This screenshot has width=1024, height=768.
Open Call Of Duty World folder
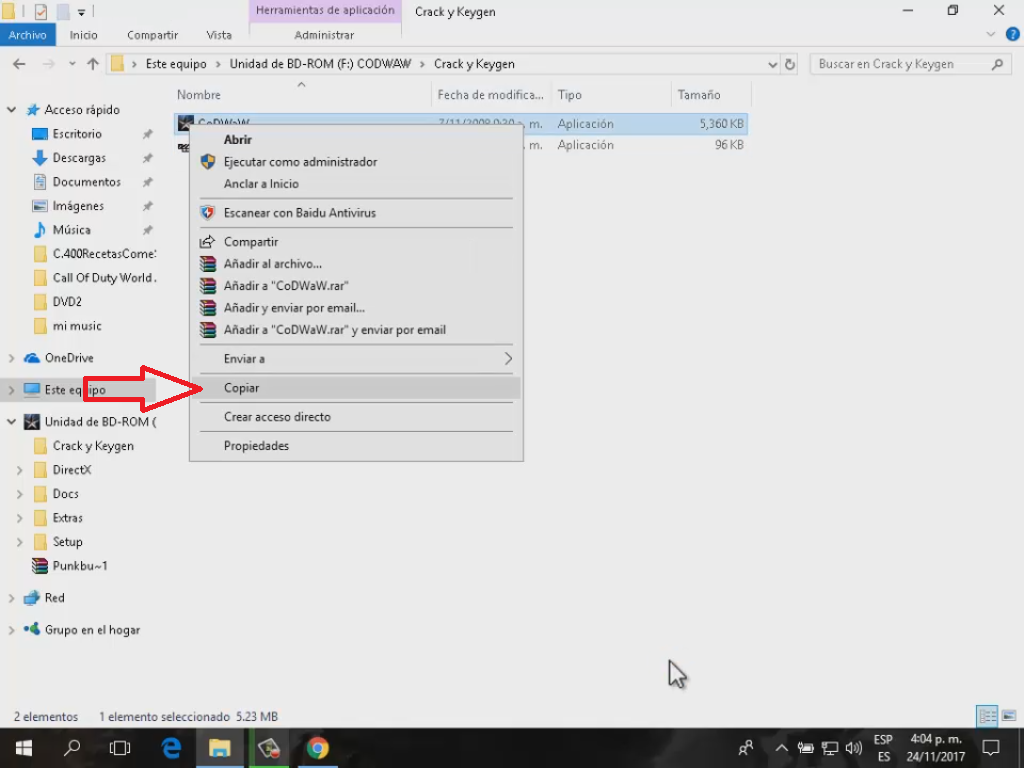coord(104,278)
